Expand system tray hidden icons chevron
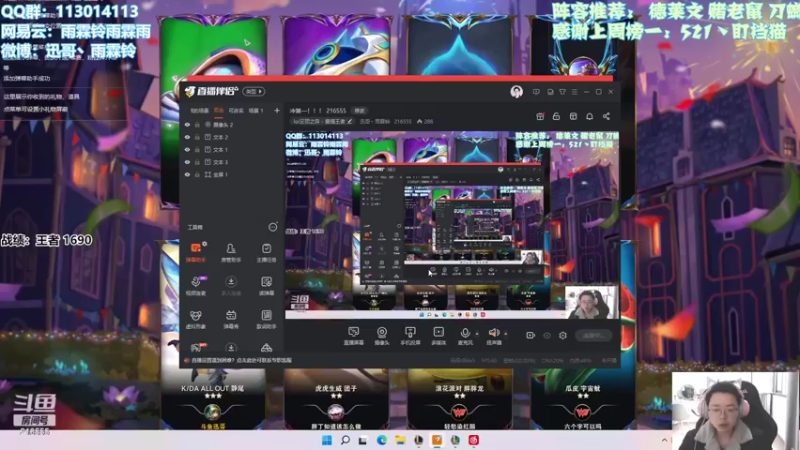Viewport: 800px width, 450px height. pos(664,440)
